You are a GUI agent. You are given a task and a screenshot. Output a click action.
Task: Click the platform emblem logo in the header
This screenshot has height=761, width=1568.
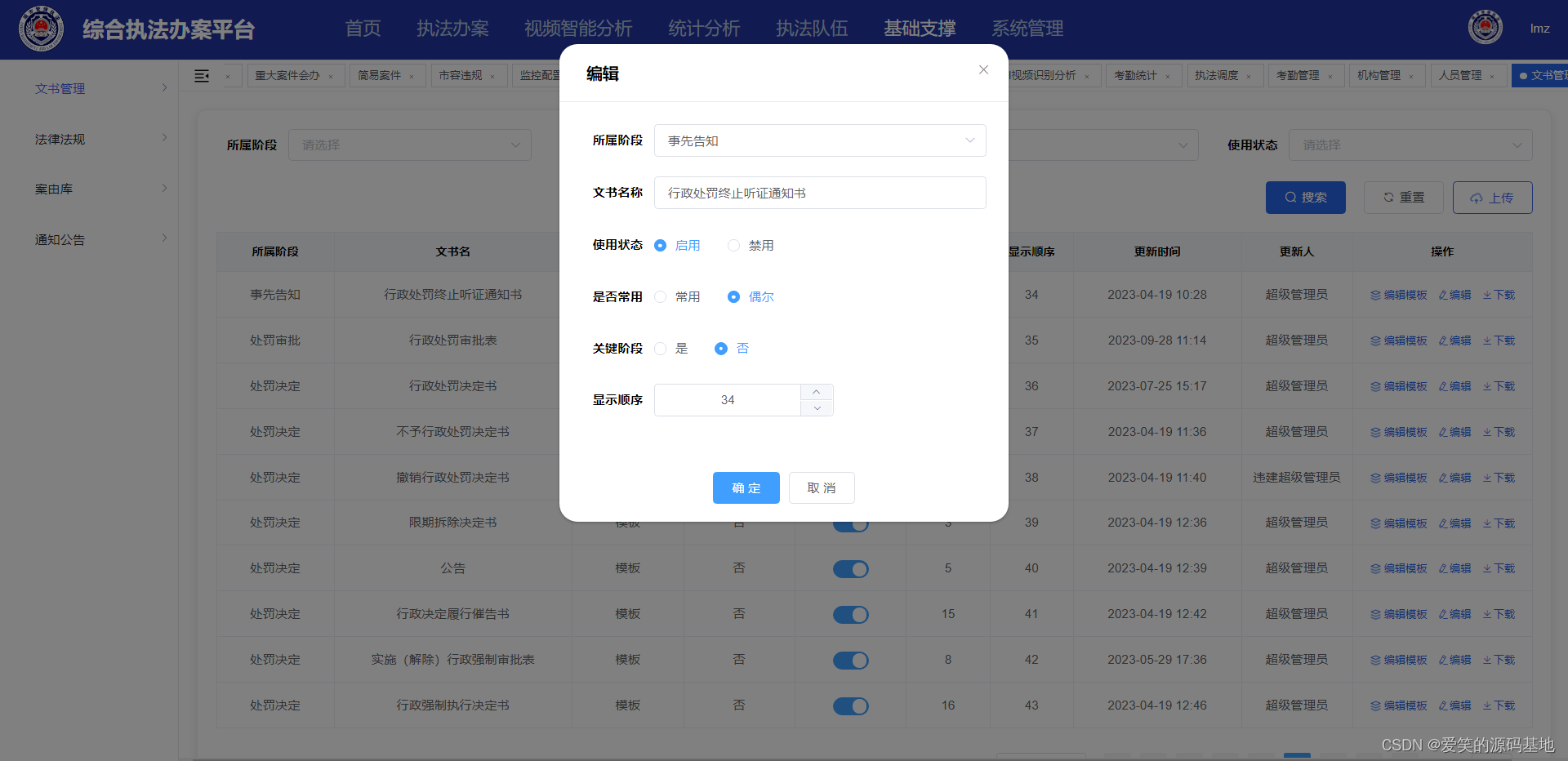(41, 29)
